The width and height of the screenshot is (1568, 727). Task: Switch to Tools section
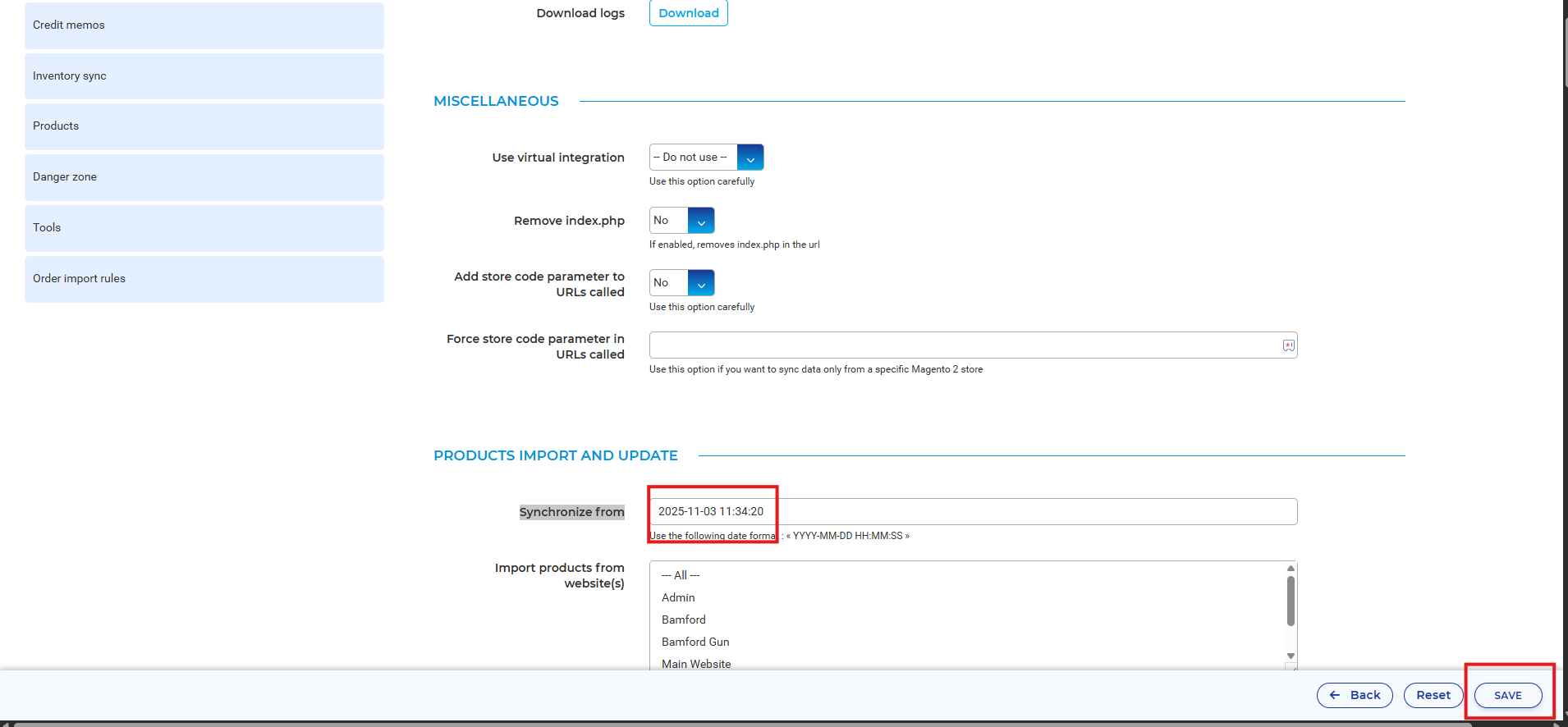click(x=204, y=228)
